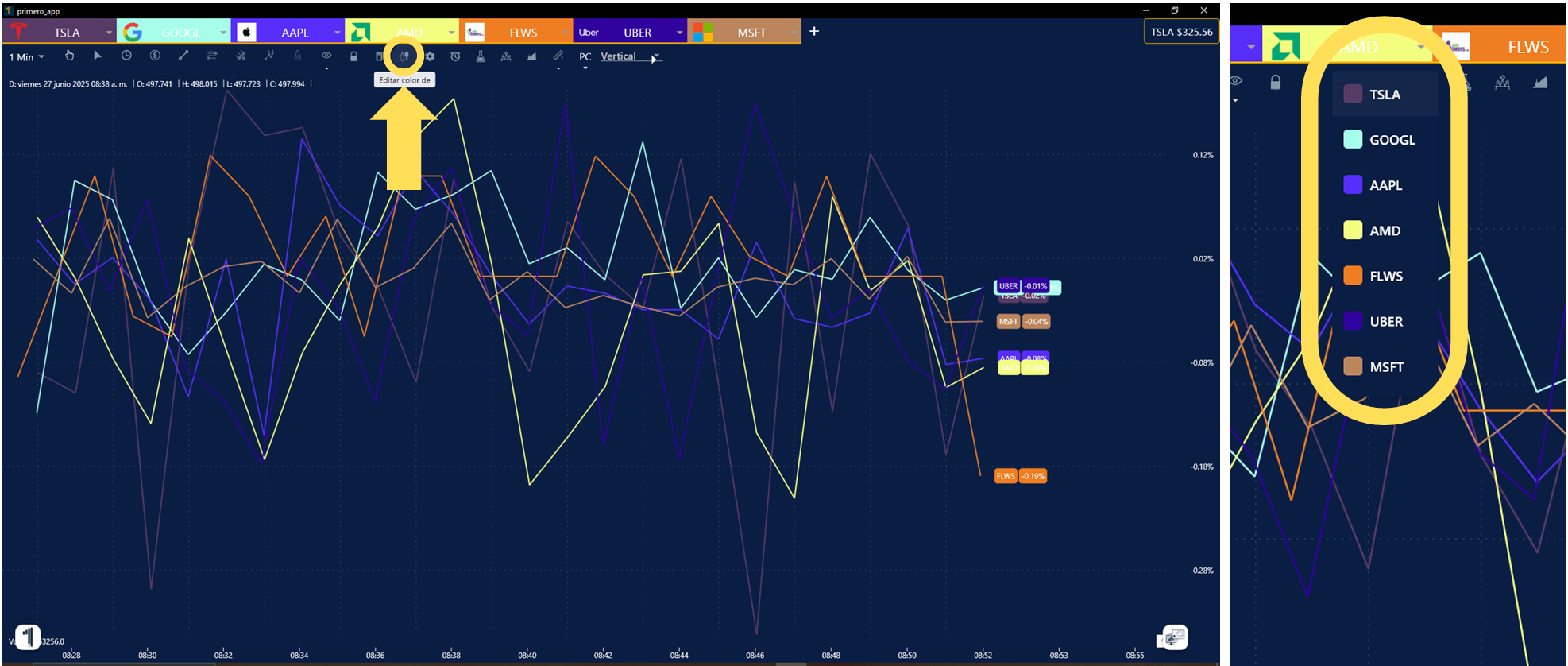Click the area chart icon

pos(531,56)
